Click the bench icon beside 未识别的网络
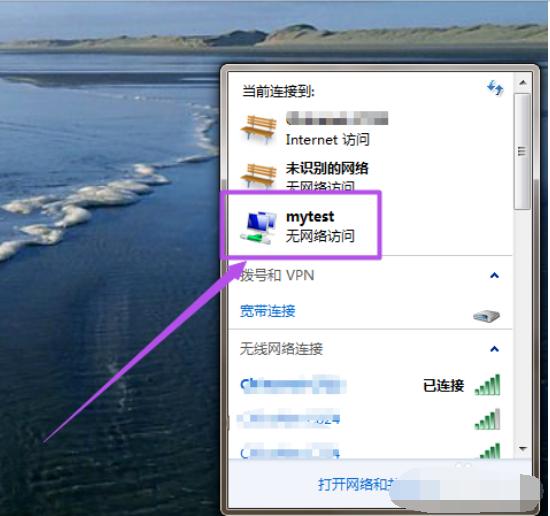 [259, 176]
